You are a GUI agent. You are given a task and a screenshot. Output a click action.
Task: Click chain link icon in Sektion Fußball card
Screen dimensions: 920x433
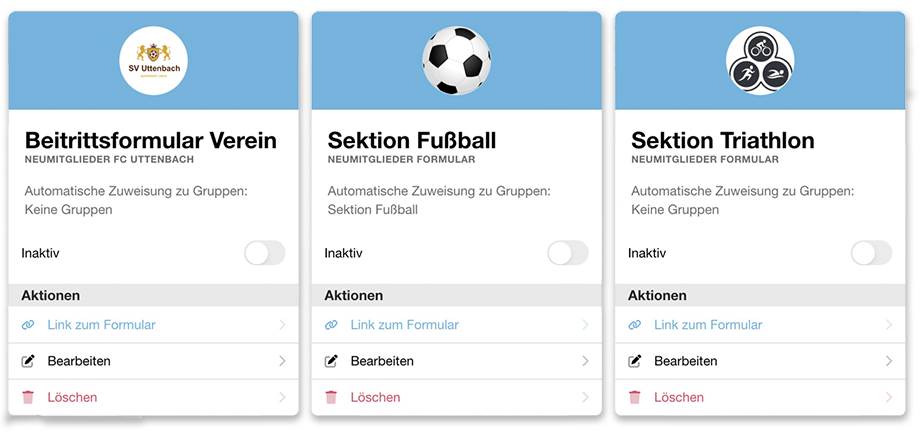[x=331, y=325]
